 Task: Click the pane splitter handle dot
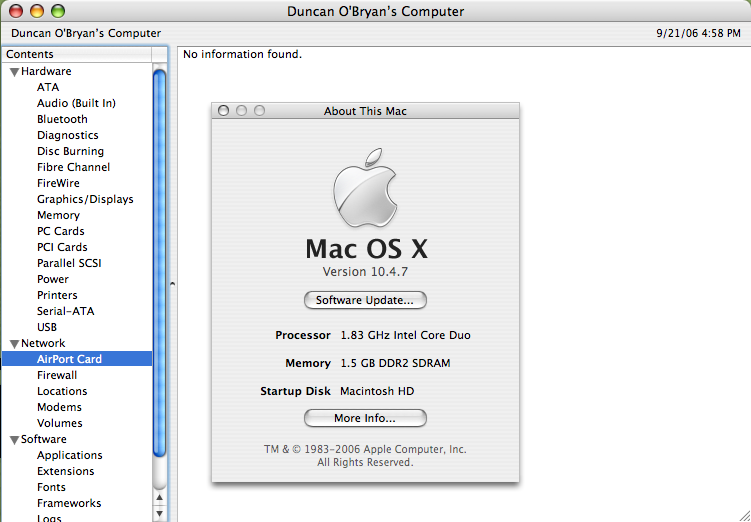point(172,284)
